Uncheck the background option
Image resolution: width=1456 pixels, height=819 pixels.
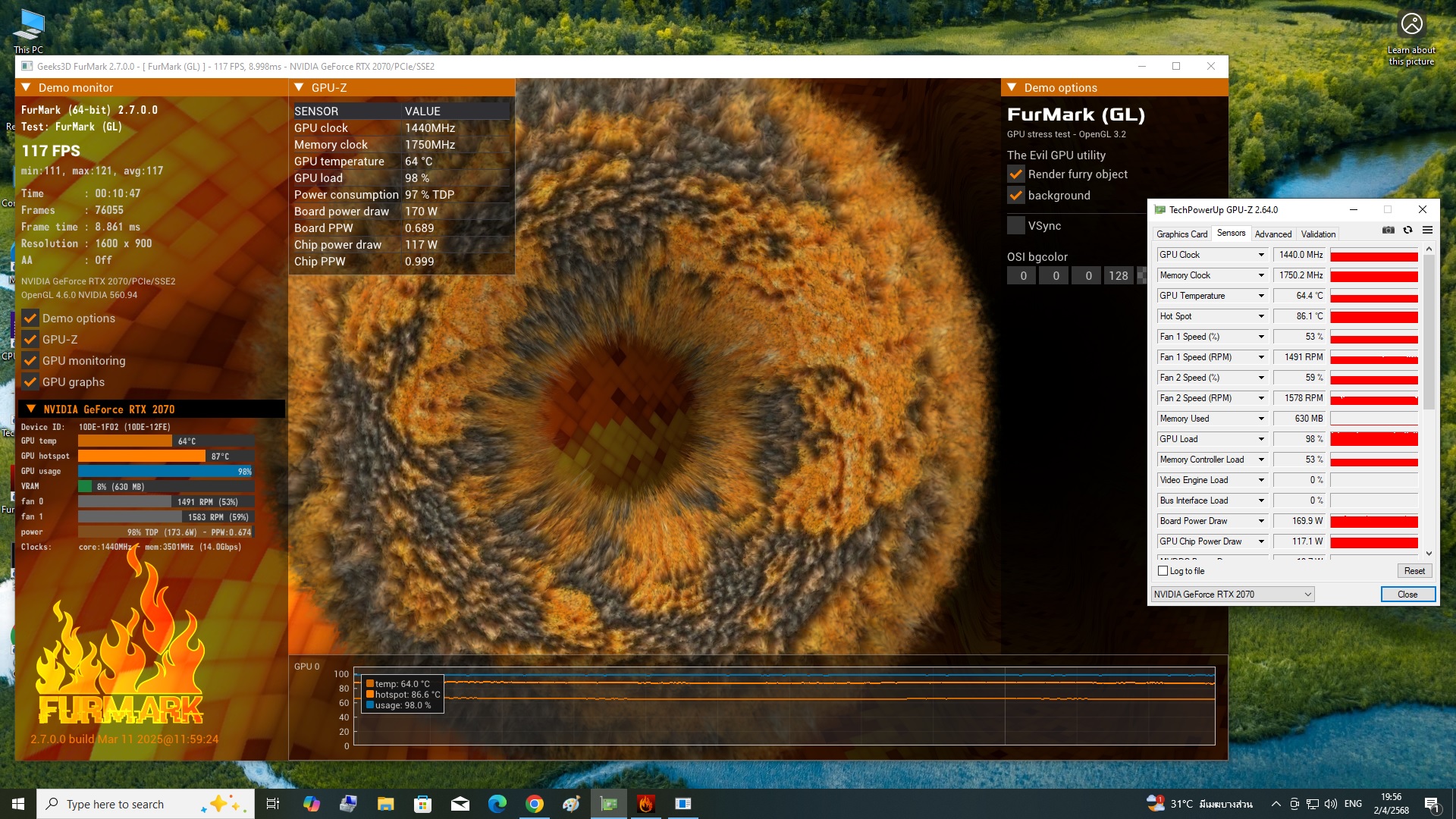point(1016,196)
